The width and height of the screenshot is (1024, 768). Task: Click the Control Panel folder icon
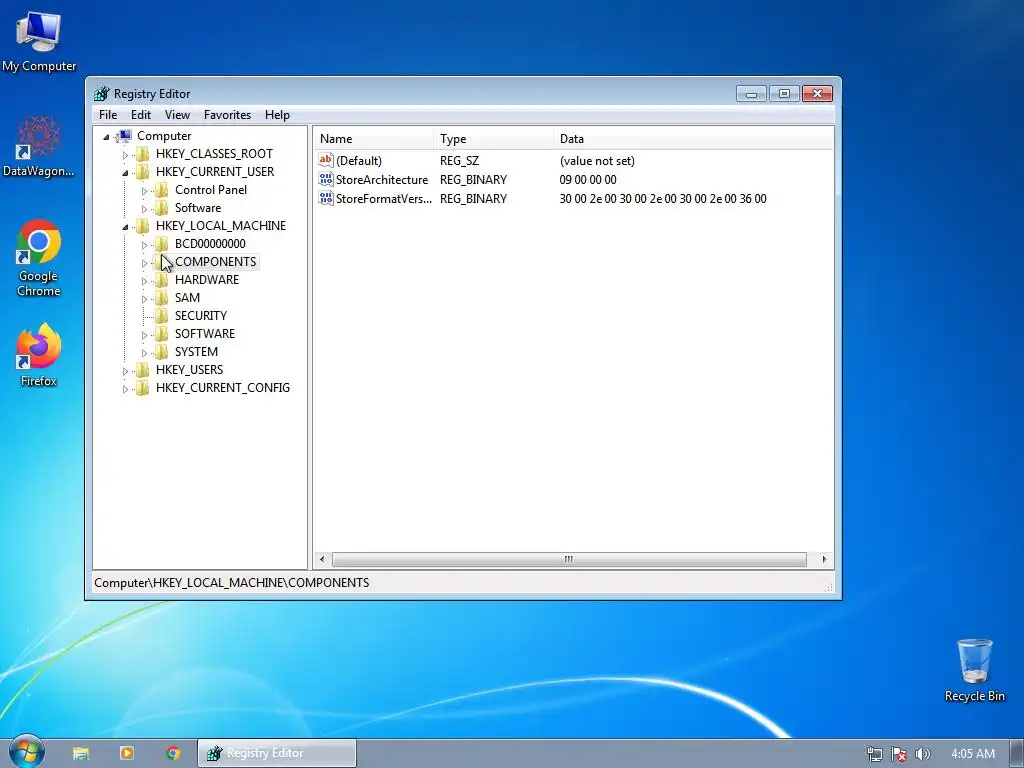161,190
